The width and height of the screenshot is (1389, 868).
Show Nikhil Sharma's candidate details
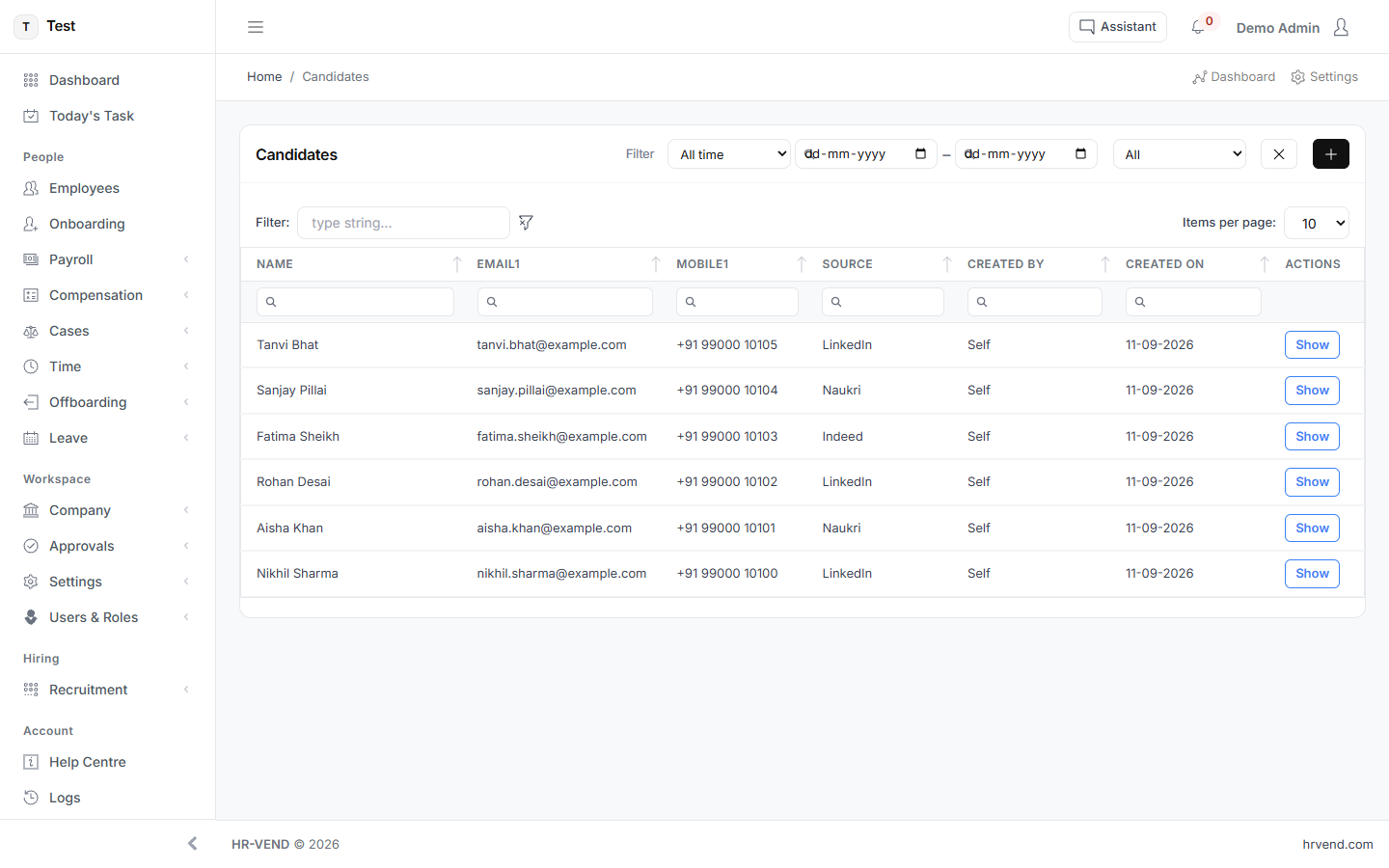[1312, 574]
